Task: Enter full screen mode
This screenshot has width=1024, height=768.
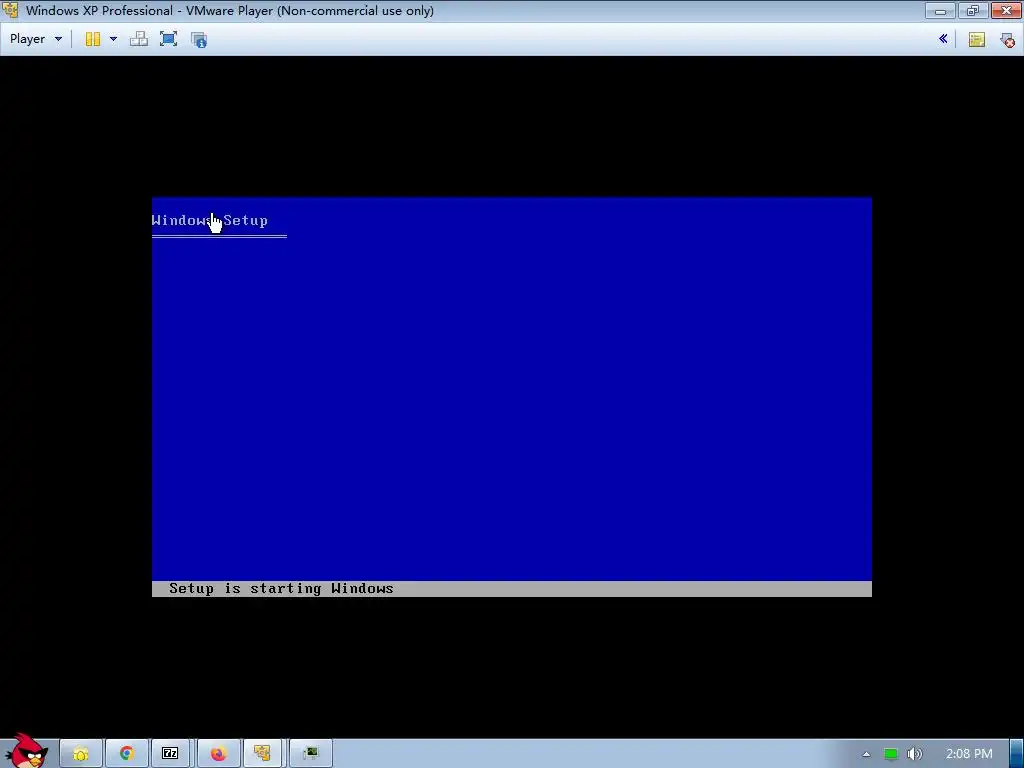Action: click(x=168, y=39)
